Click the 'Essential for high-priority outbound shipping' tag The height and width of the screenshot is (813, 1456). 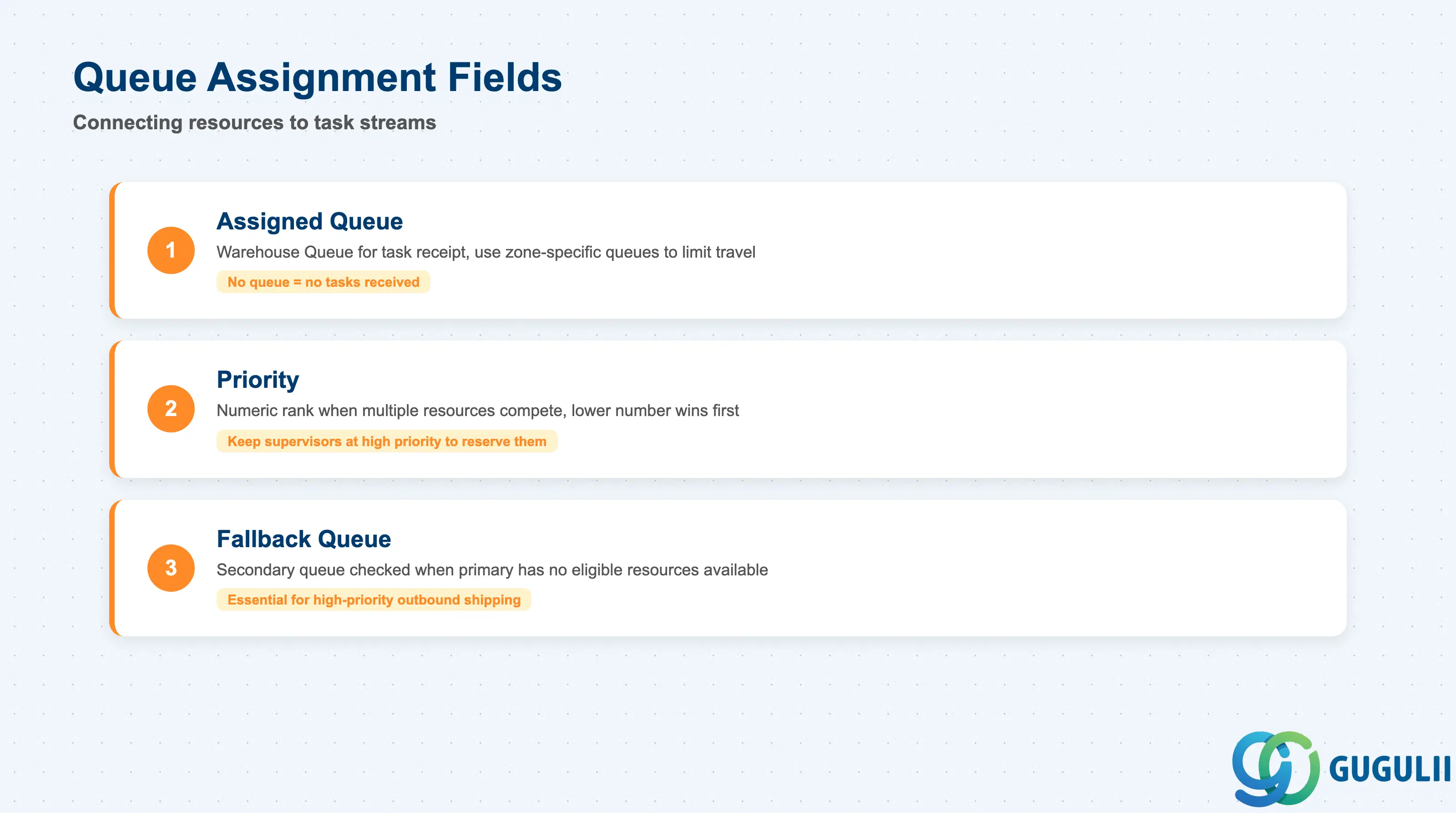coord(374,600)
